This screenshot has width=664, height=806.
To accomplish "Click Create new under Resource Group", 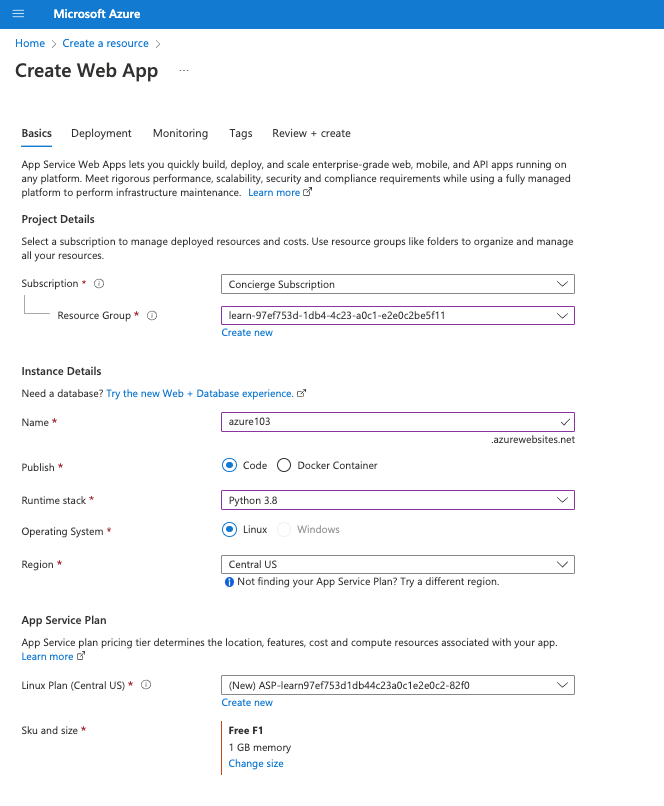I will pos(247,332).
